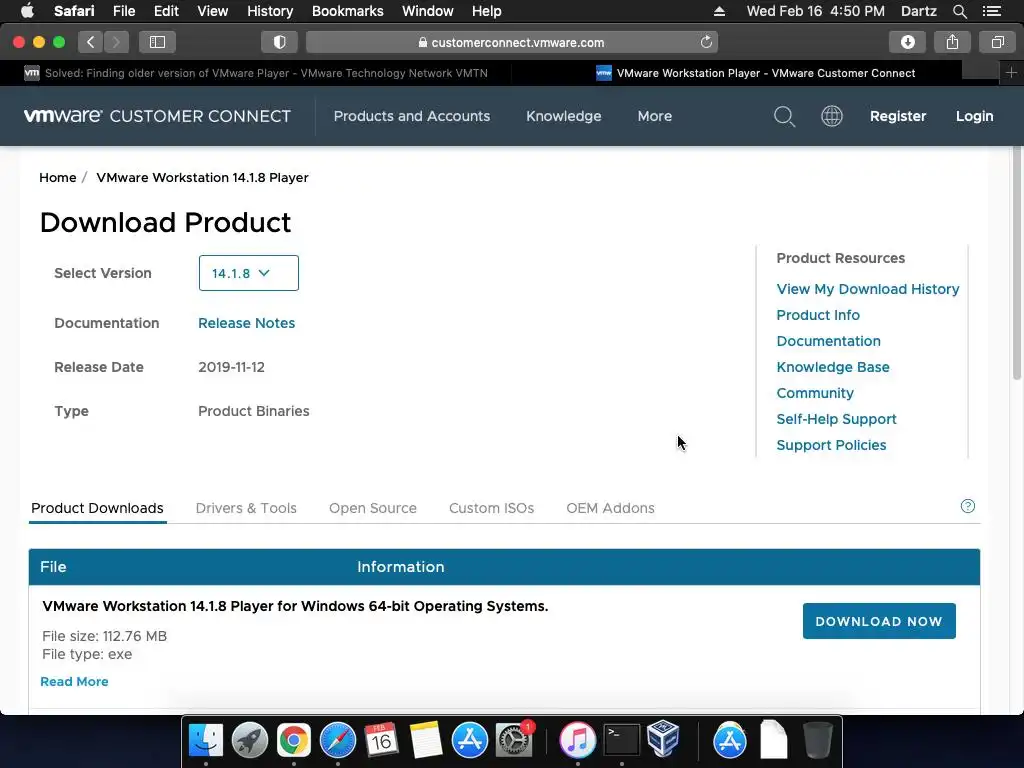
Task: Select Product Downloads tab
Action: [97, 508]
